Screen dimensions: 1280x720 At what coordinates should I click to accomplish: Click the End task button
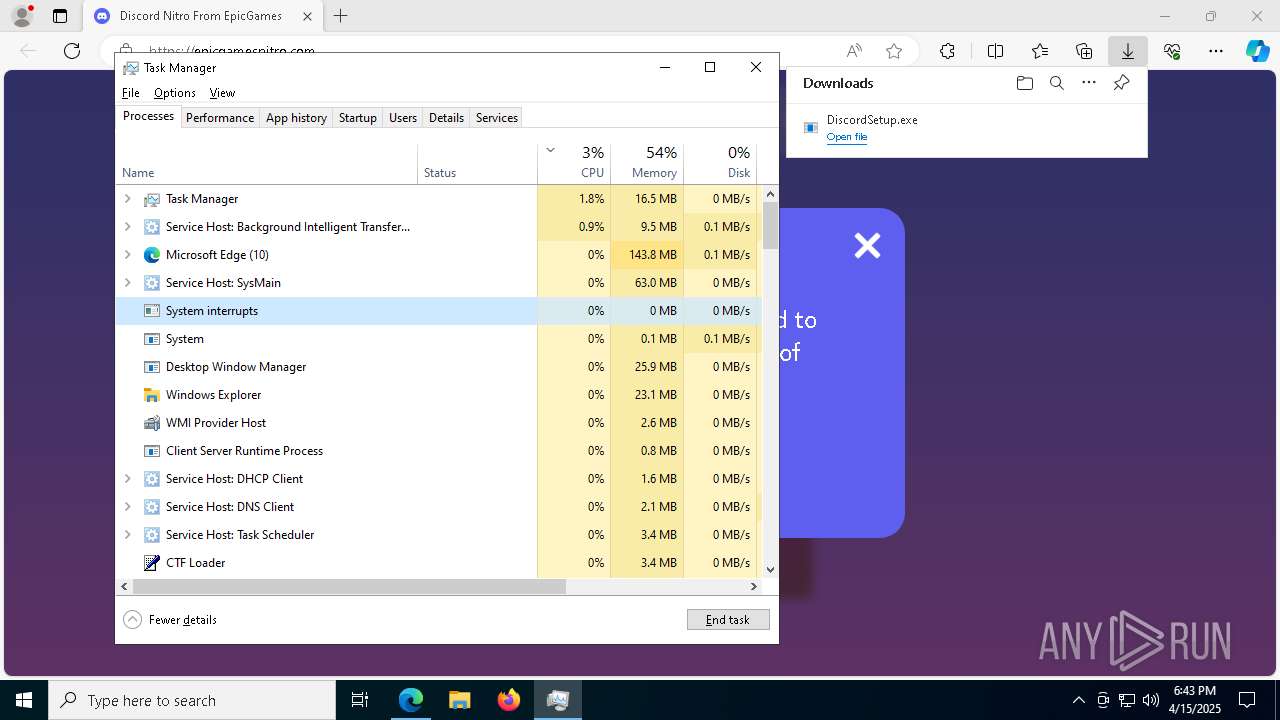tap(728, 620)
